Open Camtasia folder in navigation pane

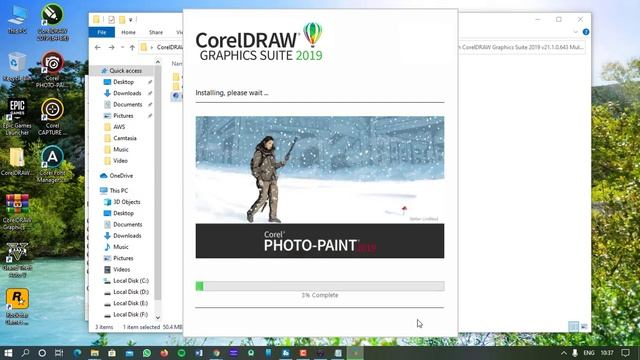click(124, 138)
